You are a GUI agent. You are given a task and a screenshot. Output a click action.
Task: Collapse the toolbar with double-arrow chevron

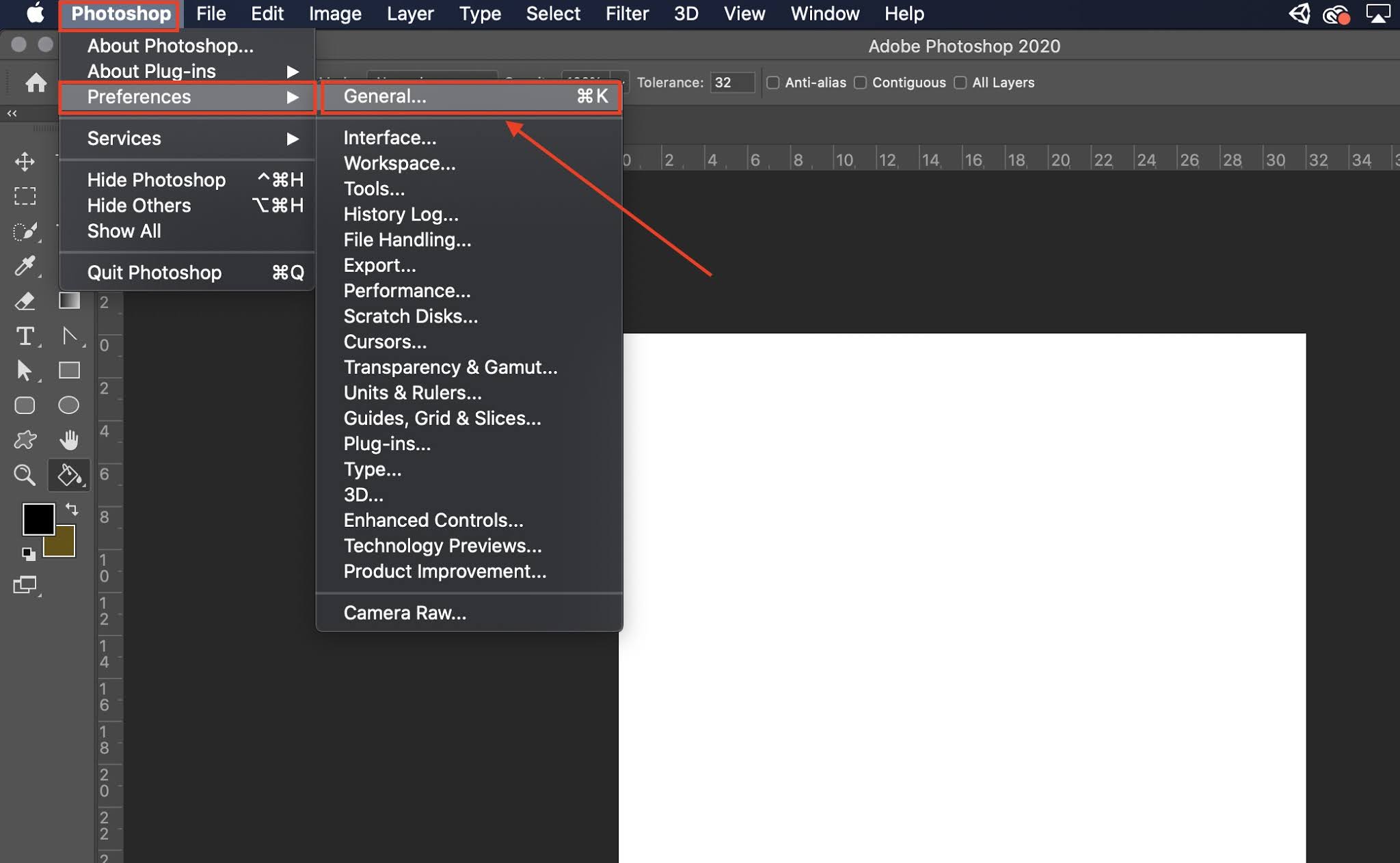pyautogui.click(x=12, y=113)
